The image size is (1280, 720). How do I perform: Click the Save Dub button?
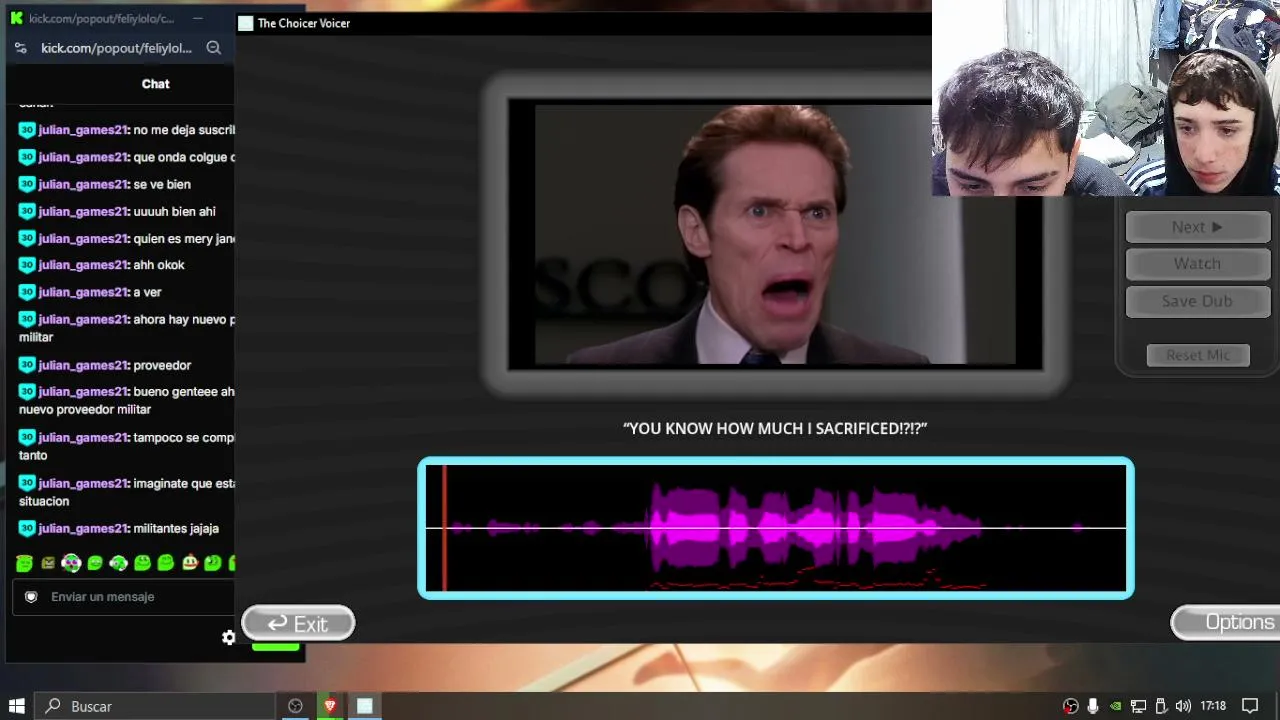point(1198,301)
